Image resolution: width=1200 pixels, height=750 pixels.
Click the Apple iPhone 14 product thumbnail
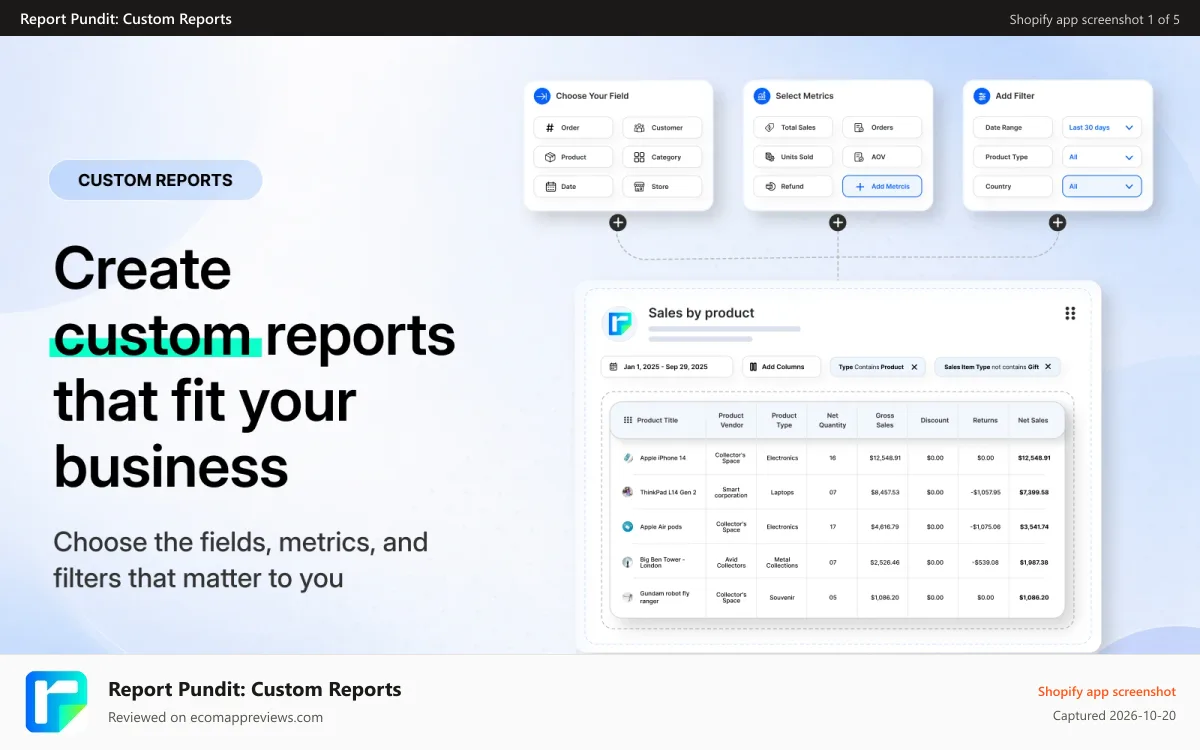628,458
